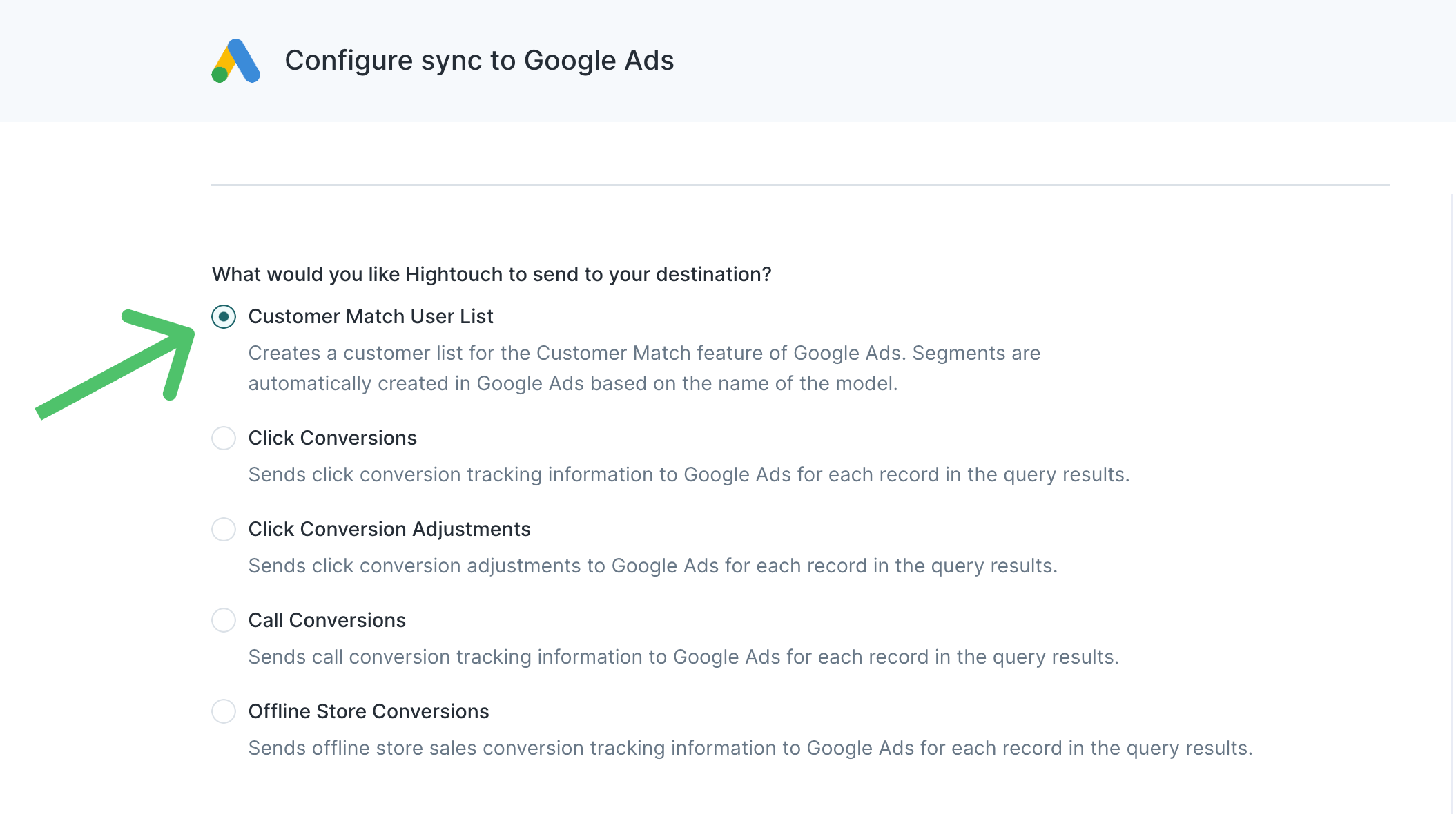Image resolution: width=1456 pixels, height=828 pixels.
Task: Click the 'Click Conversions' label text
Action: click(x=332, y=439)
